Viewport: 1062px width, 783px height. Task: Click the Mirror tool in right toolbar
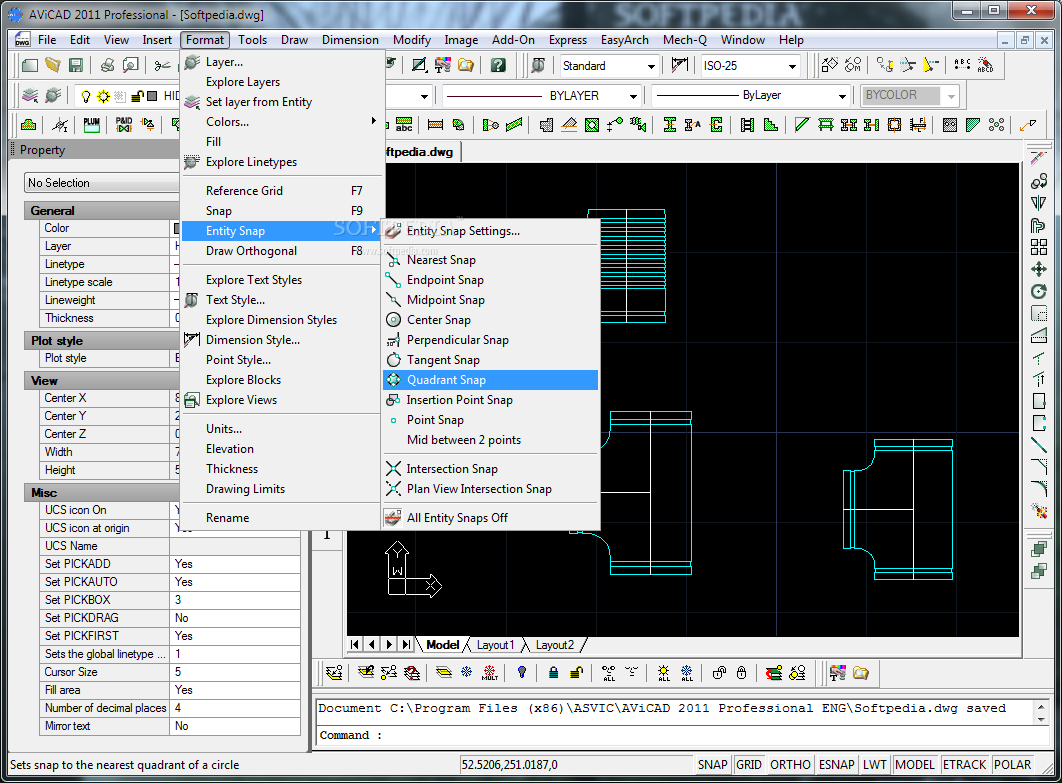pyautogui.click(x=1039, y=203)
